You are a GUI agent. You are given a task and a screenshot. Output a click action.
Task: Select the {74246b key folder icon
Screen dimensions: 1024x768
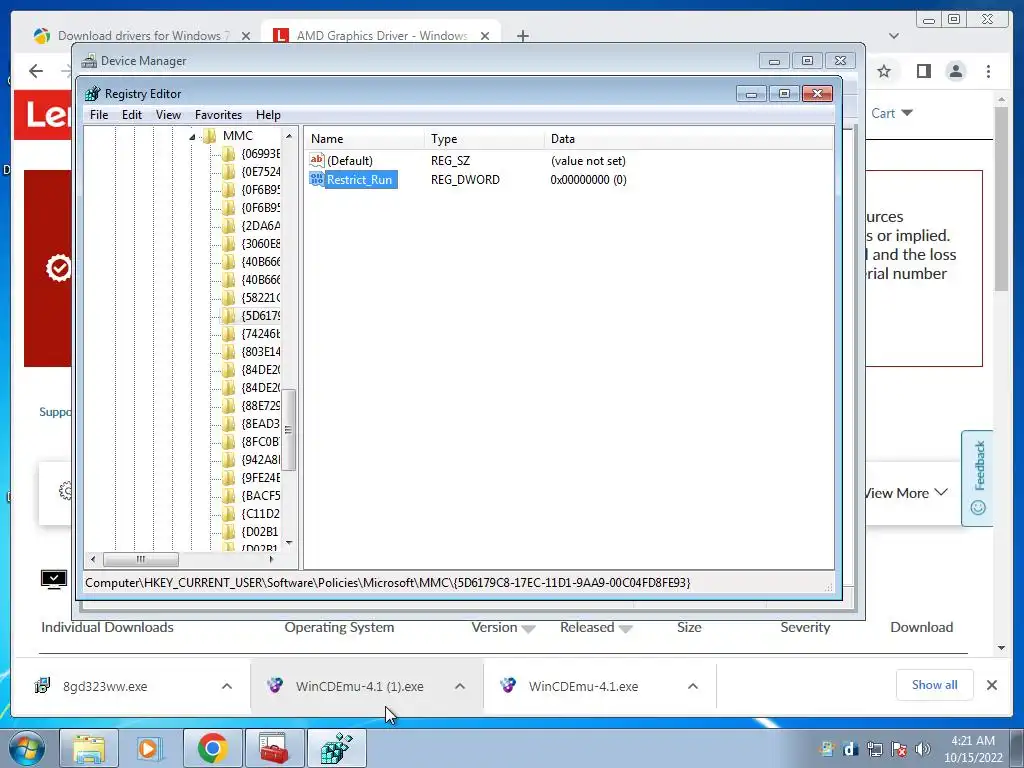tap(229, 334)
